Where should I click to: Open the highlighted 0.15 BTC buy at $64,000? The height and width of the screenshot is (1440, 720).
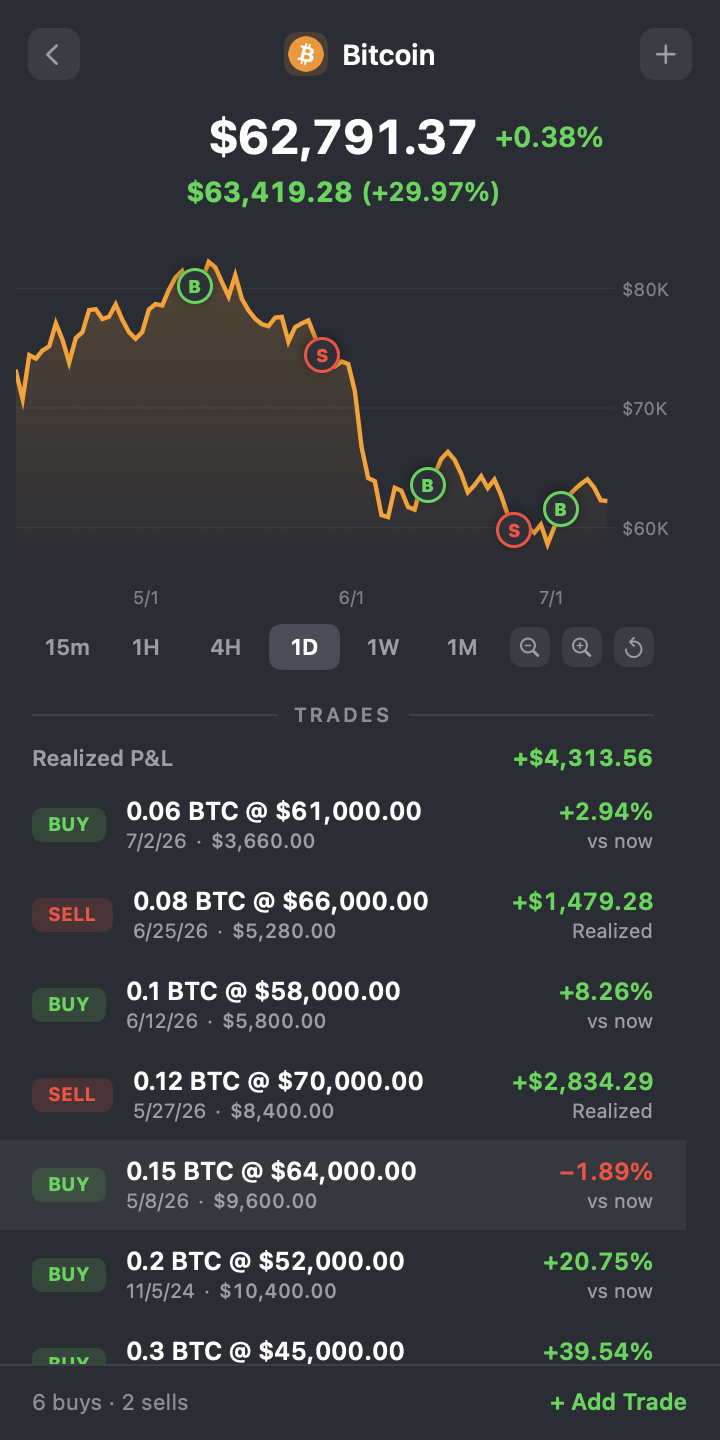coord(343,1185)
